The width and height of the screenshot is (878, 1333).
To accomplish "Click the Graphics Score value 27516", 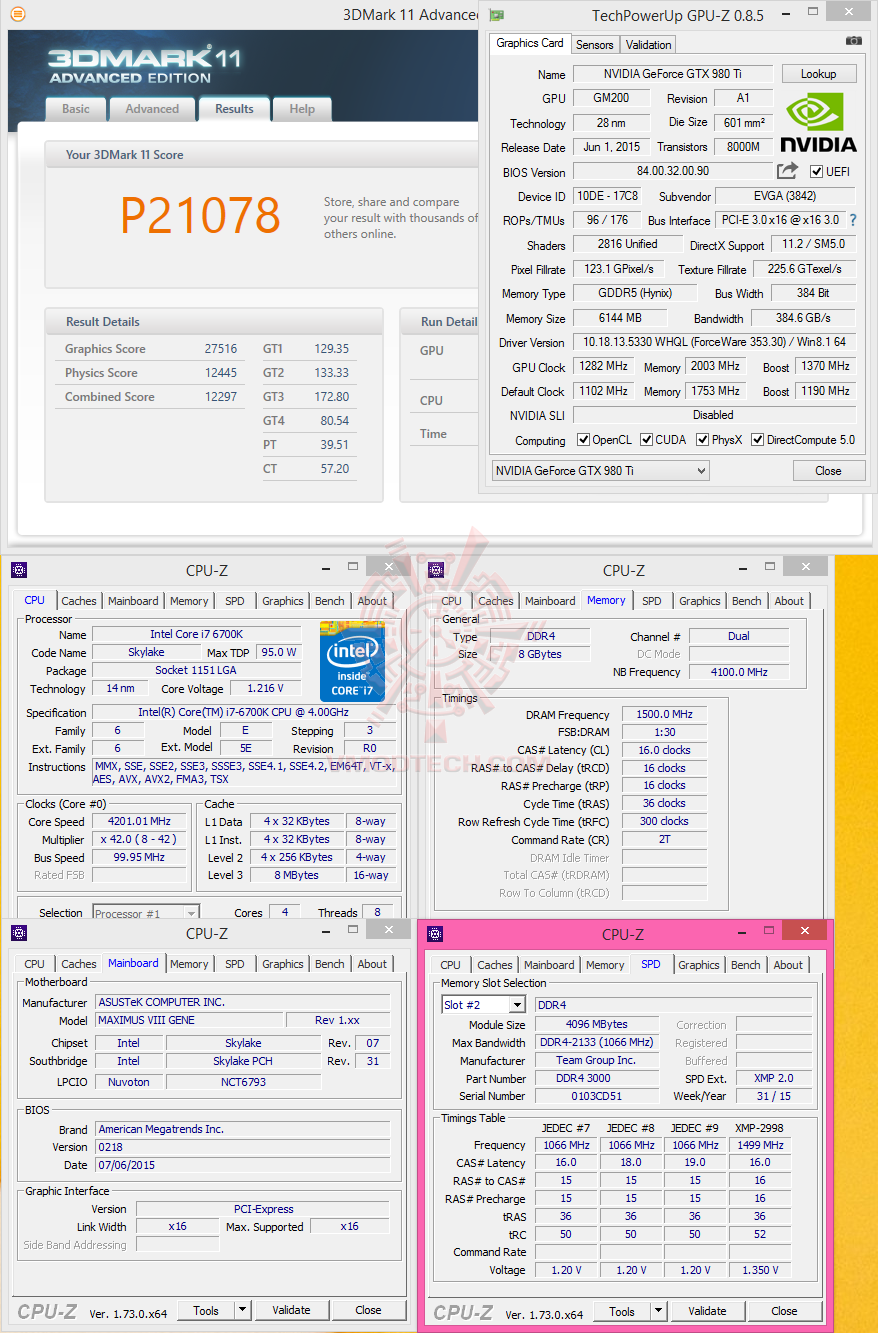I will pyautogui.click(x=221, y=349).
